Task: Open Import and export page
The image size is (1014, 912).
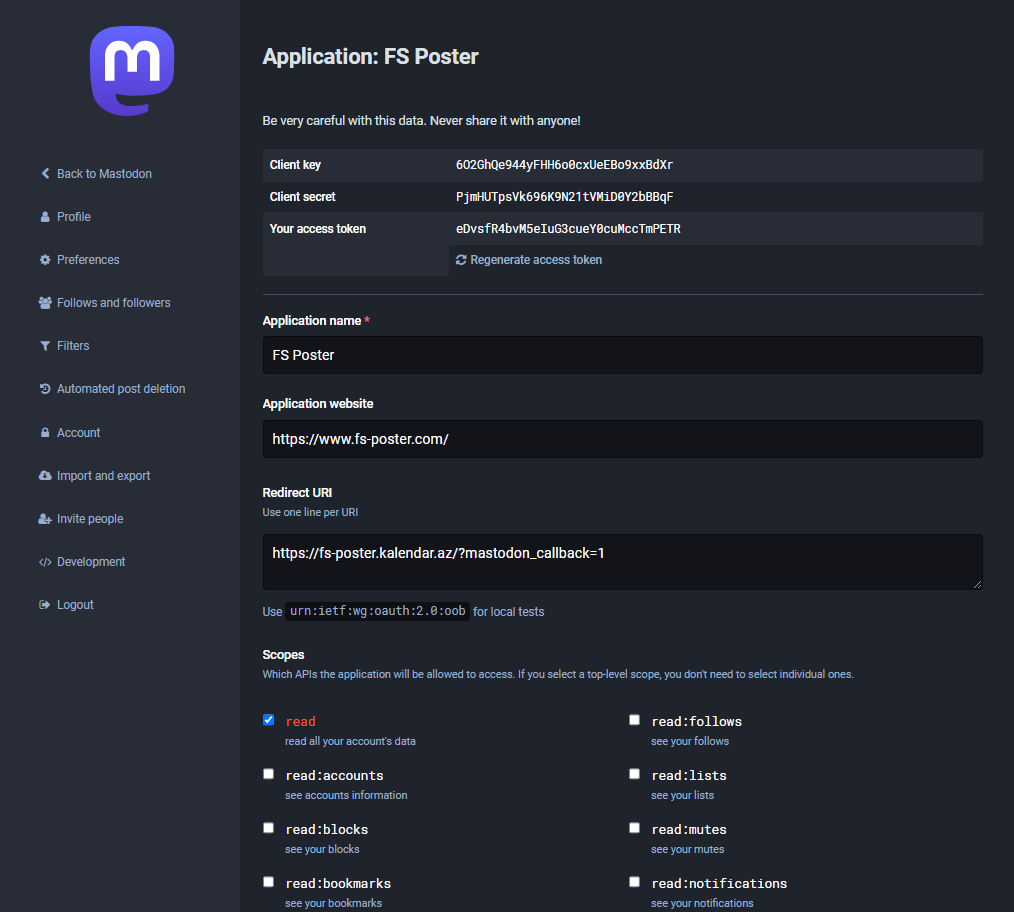Action: (103, 475)
